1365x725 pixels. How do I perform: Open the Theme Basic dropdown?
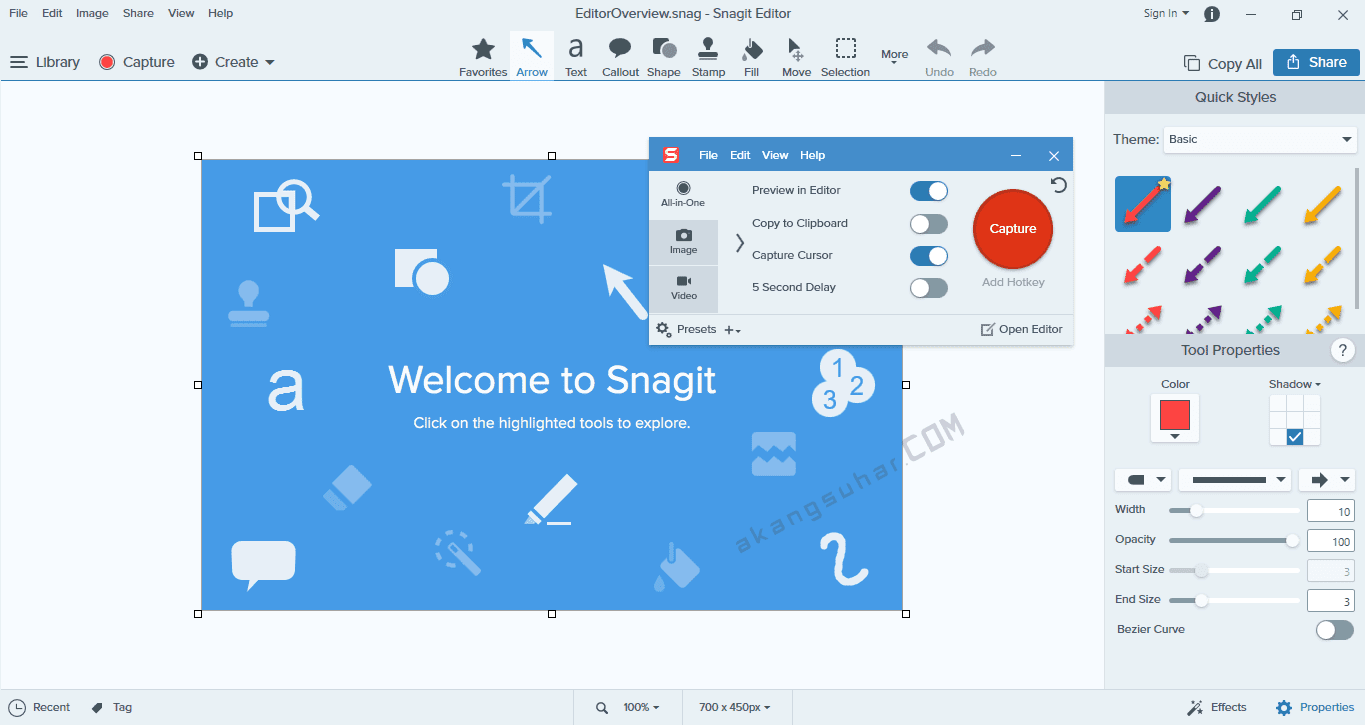(x=1260, y=139)
